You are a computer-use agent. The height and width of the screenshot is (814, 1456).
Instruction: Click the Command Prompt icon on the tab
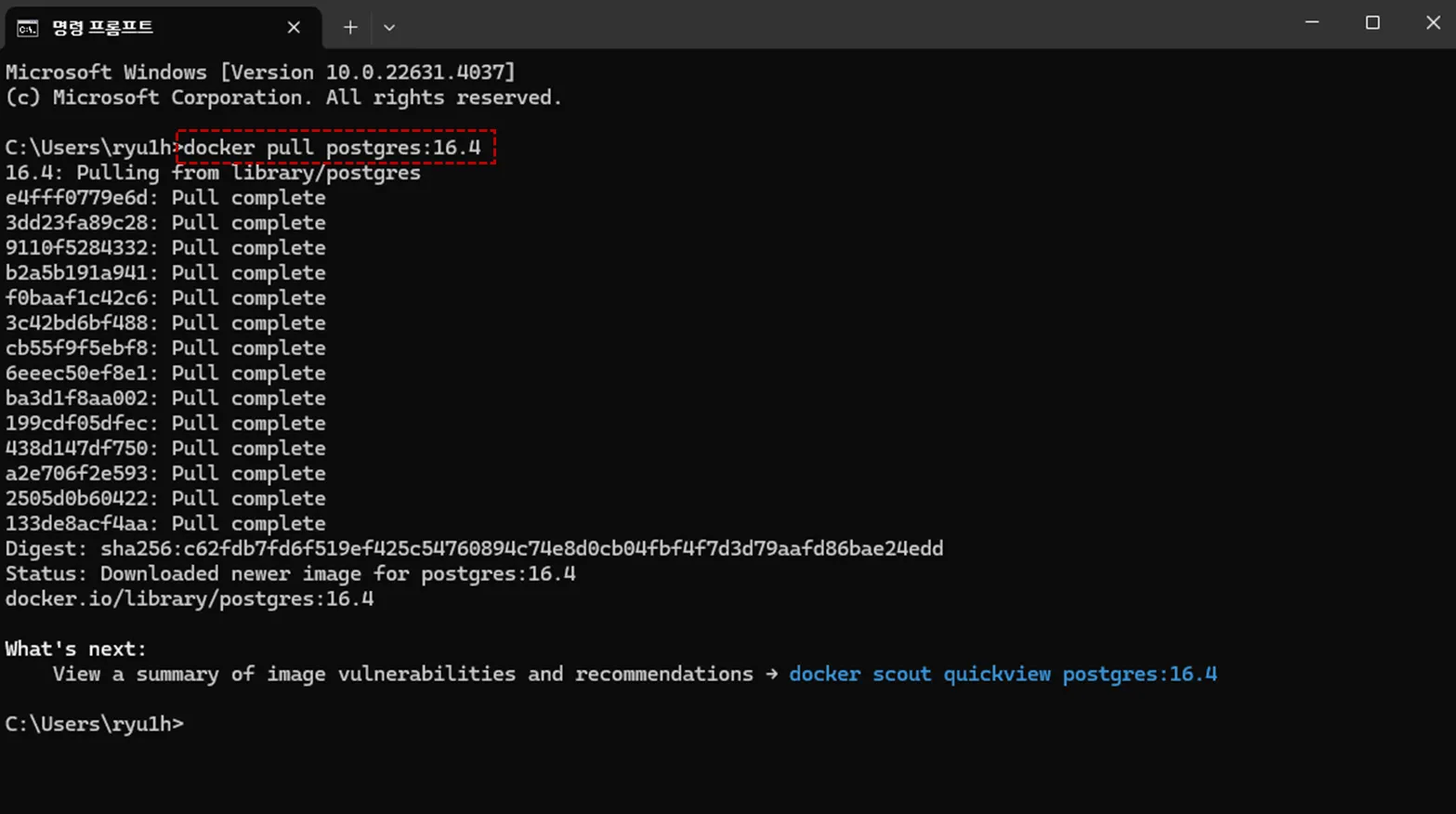[28, 28]
